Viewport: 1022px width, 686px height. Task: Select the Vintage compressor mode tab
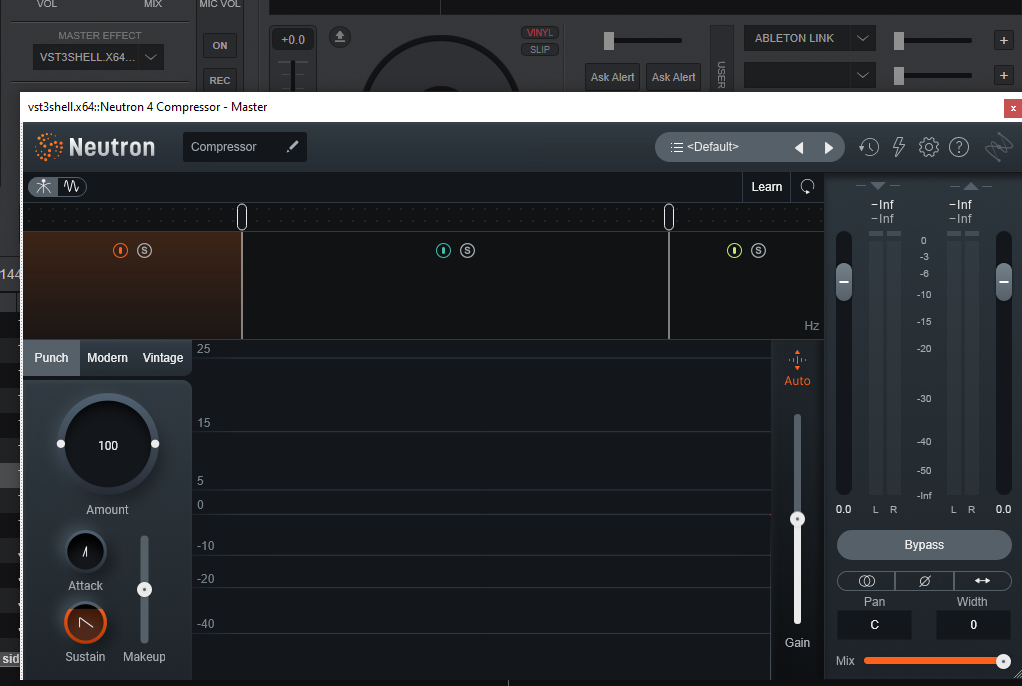pos(163,358)
